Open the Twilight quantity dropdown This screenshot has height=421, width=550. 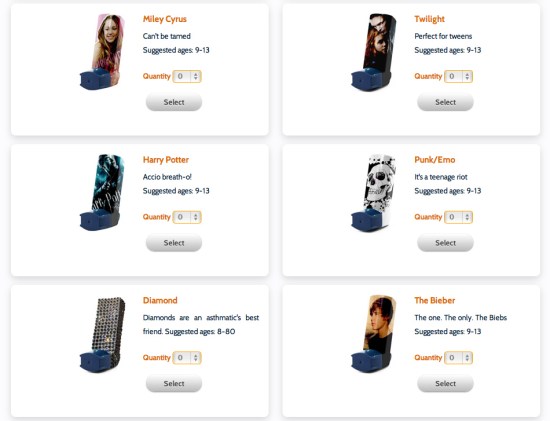[x=458, y=76]
